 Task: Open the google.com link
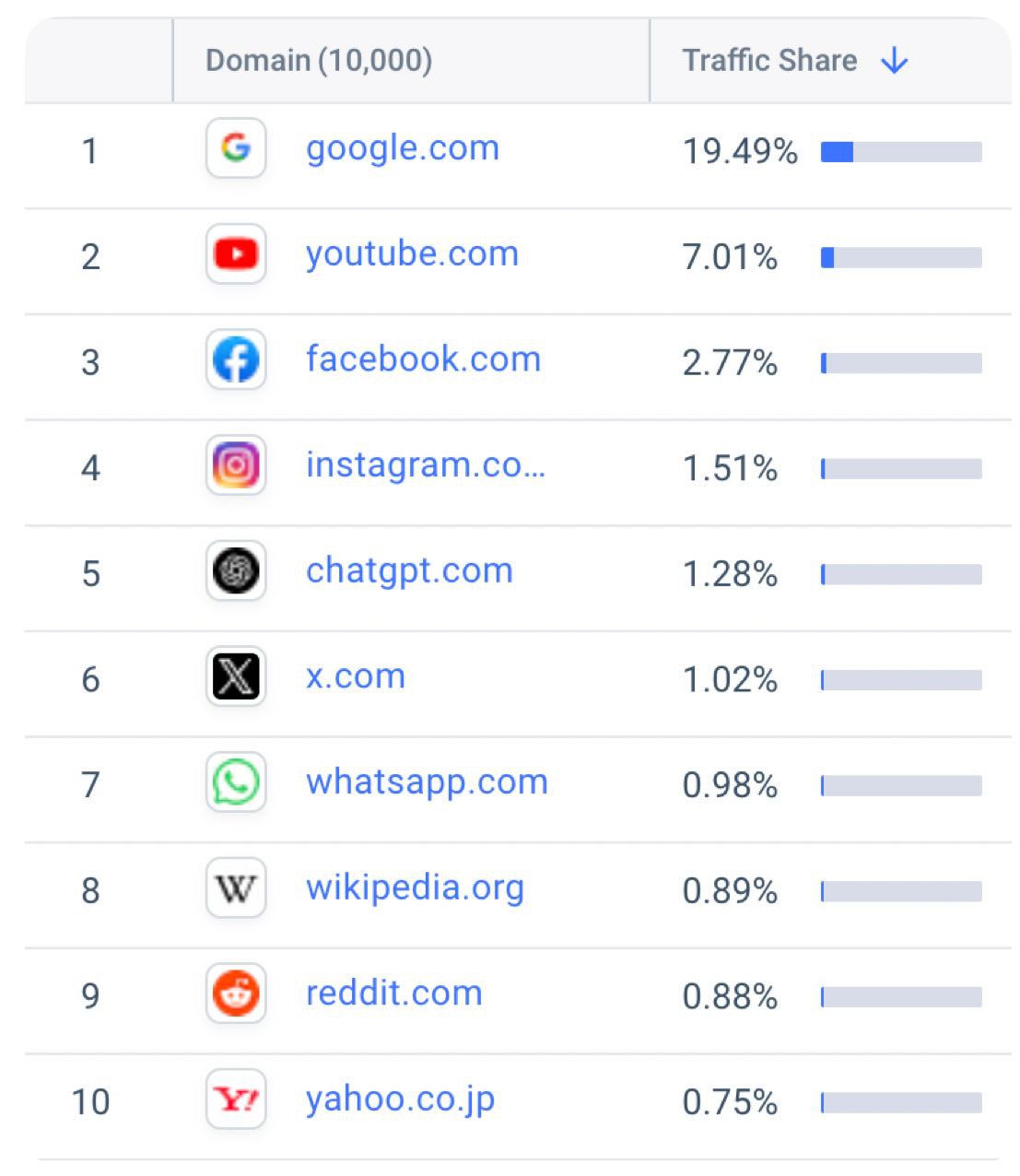(403, 148)
